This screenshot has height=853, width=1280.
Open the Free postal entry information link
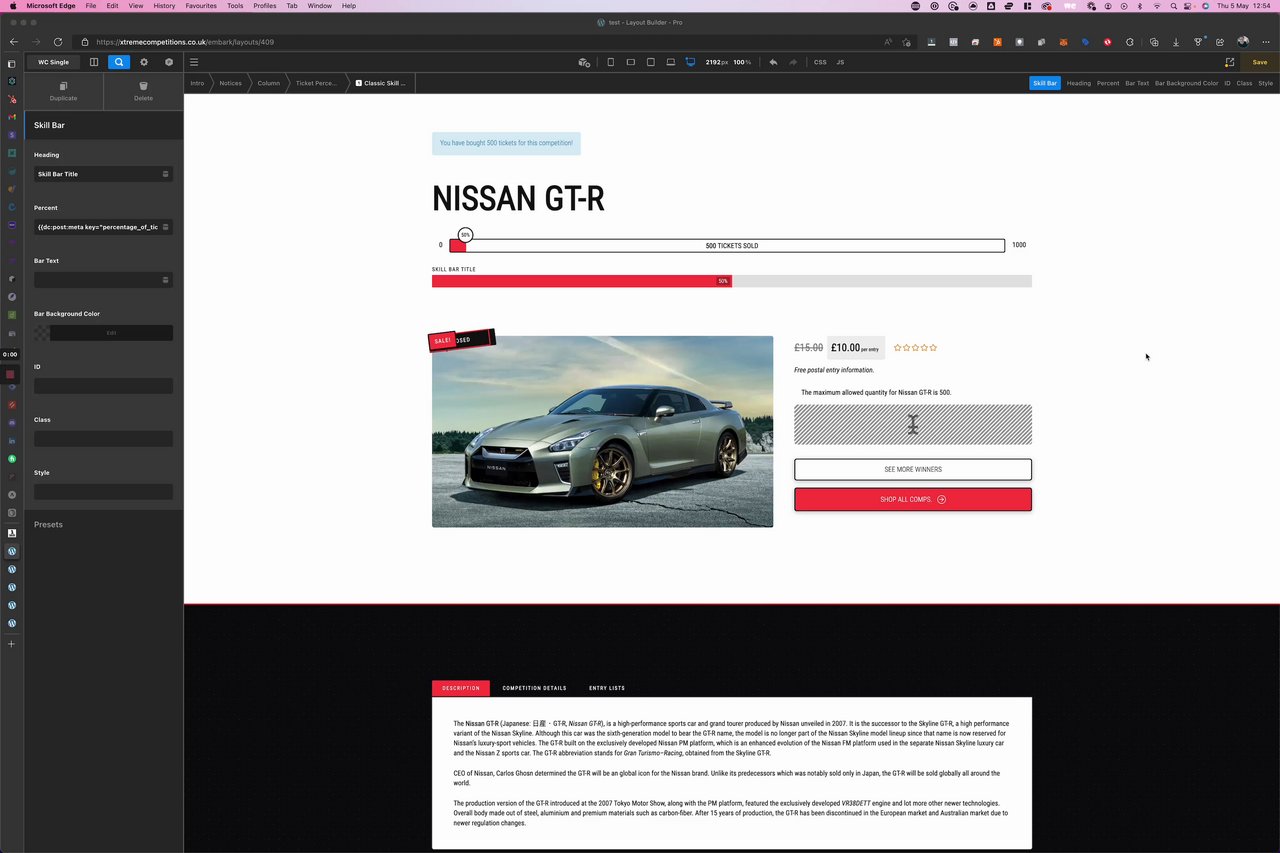(834, 370)
